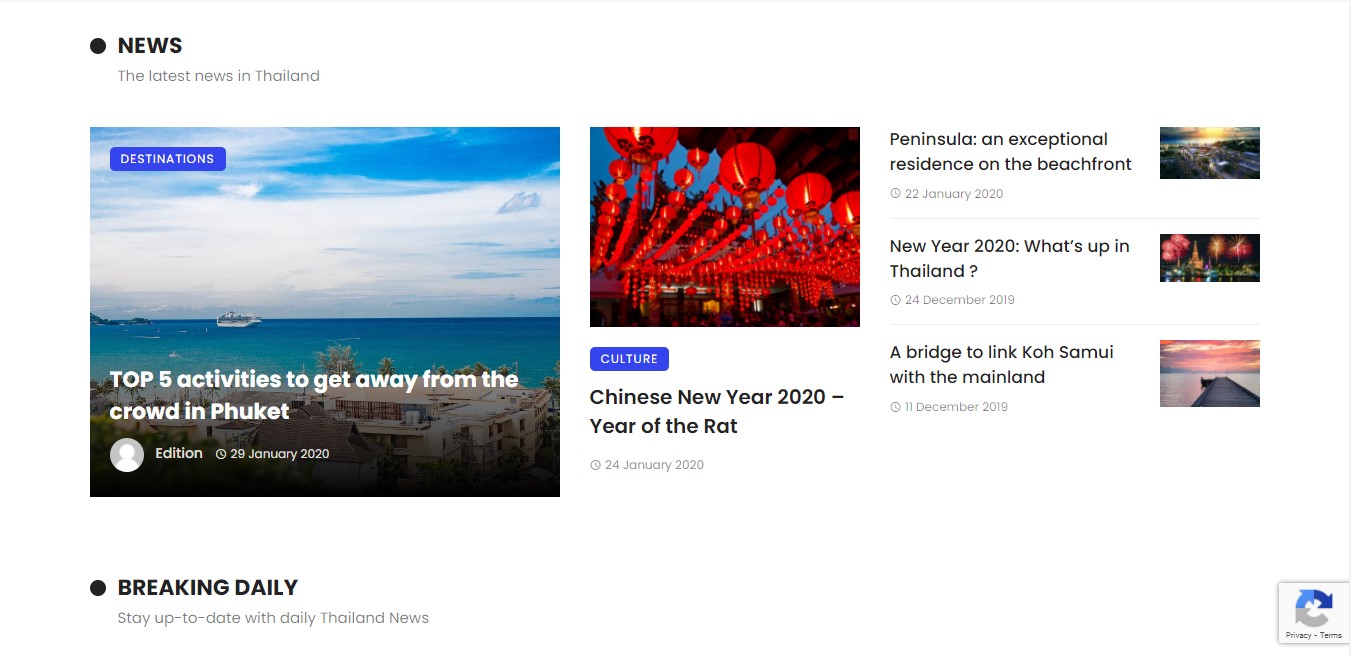The image size is (1351, 655).
Task: Click the red lanterns article image
Action: click(x=724, y=226)
